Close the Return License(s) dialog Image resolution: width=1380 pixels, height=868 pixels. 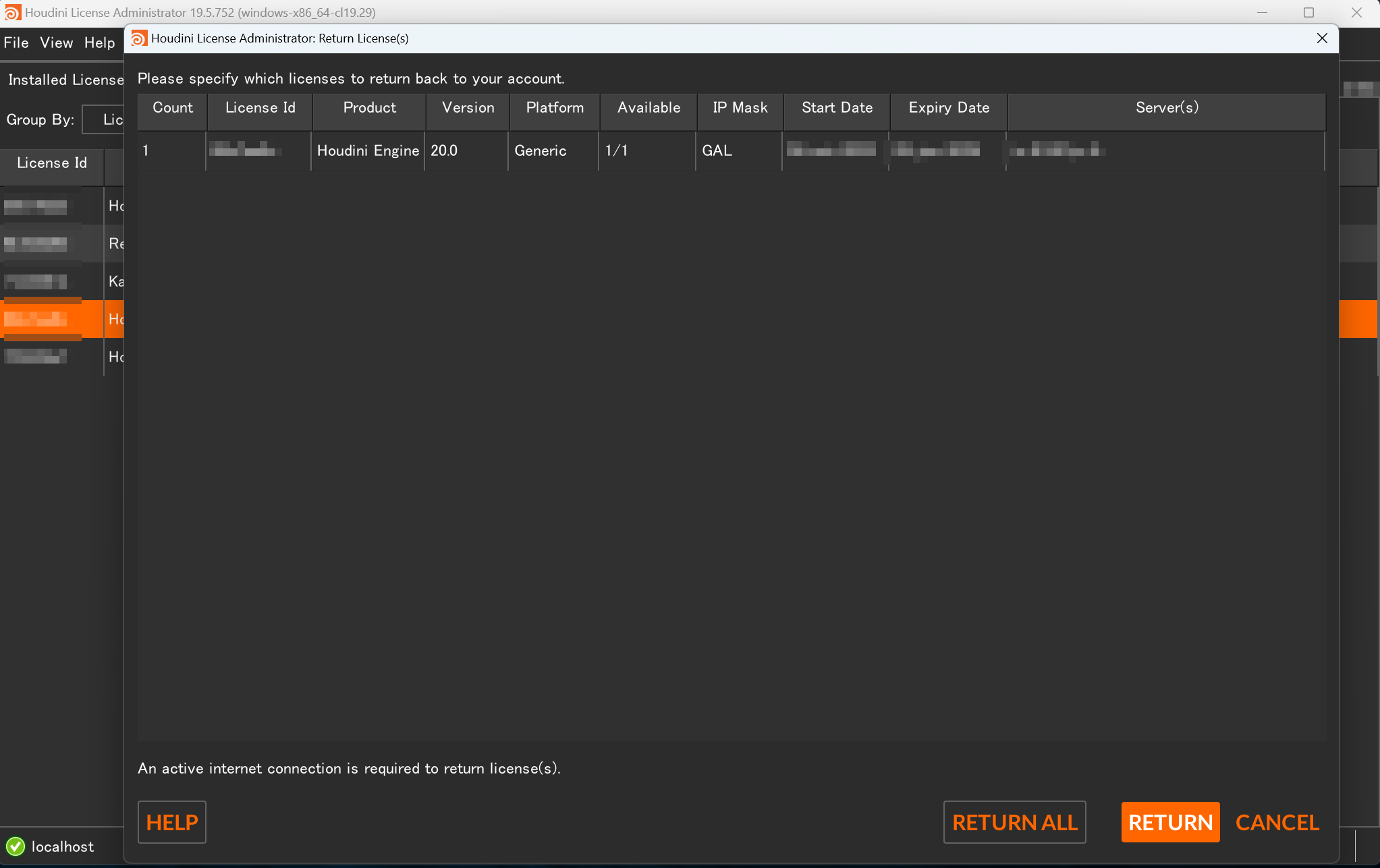[1322, 38]
